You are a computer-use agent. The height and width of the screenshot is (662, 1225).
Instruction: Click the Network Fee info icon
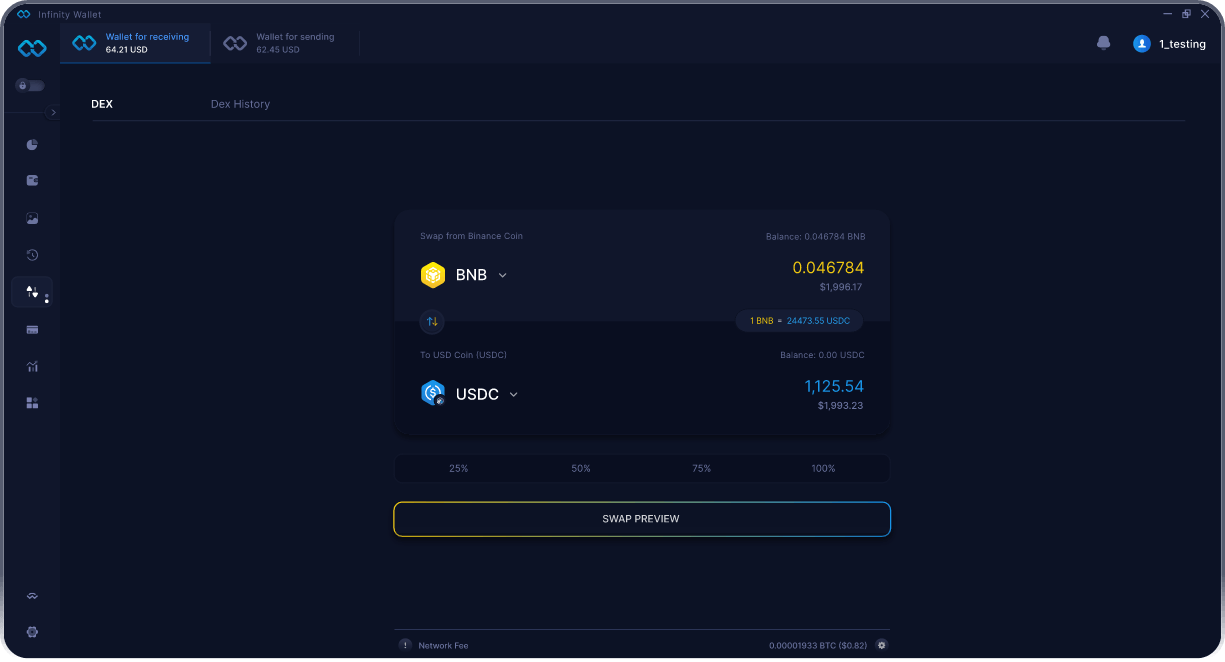point(405,645)
